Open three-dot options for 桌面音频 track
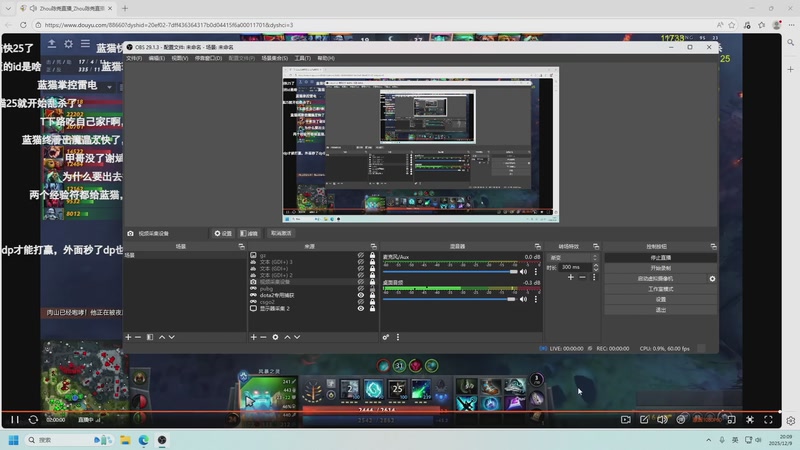Viewport: 800px width, 450px height. tap(536, 299)
